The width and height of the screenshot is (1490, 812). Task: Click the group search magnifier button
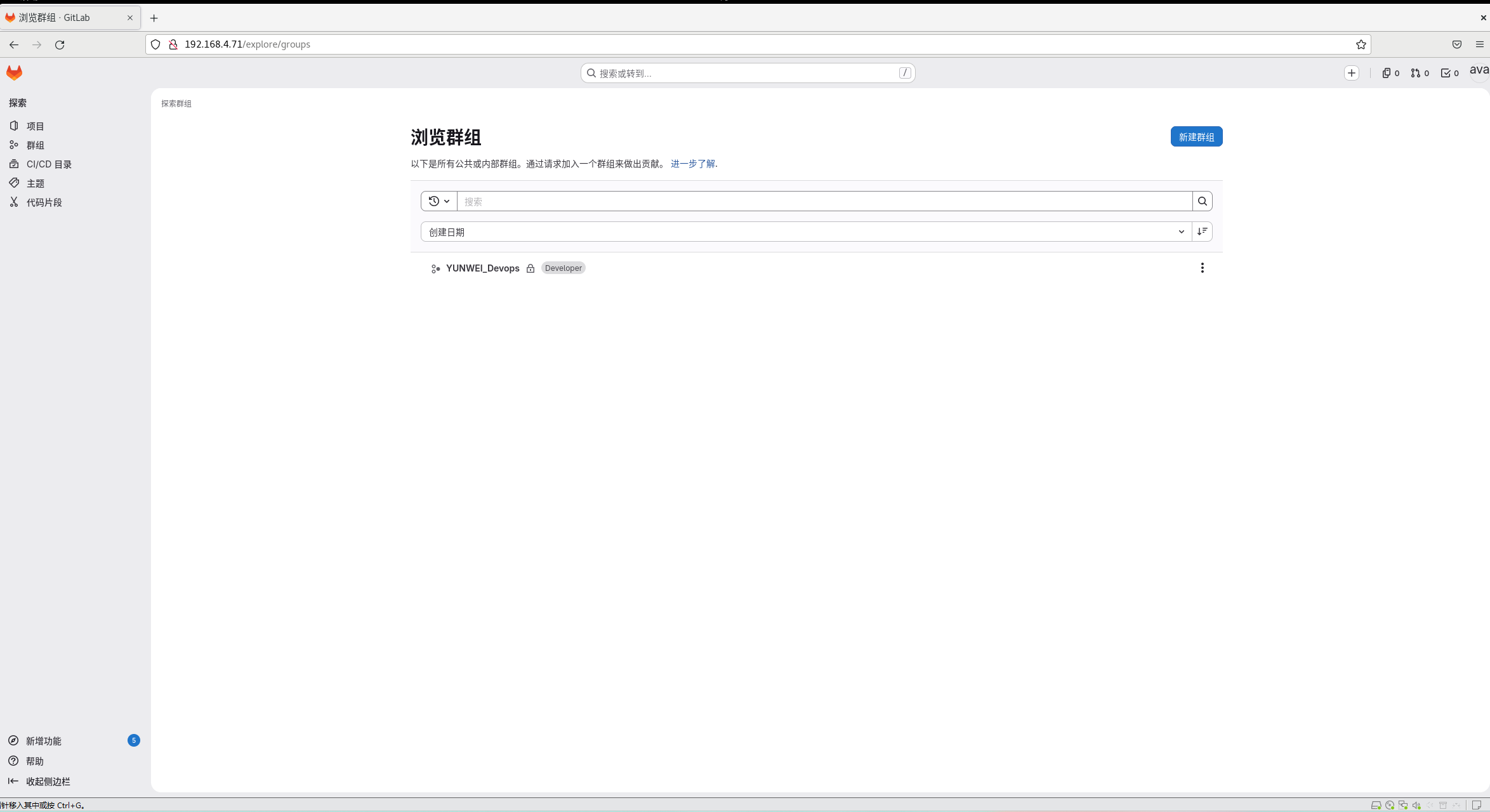[1202, 201]
